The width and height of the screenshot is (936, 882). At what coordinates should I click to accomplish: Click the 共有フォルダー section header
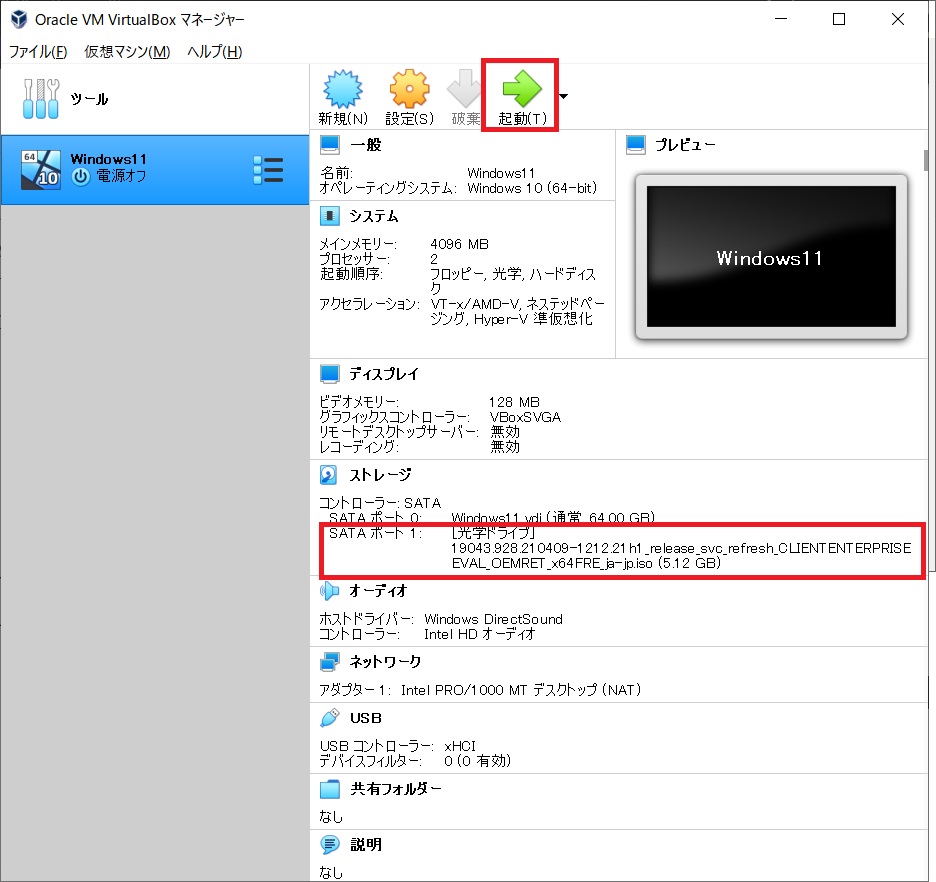pos(394,789)
